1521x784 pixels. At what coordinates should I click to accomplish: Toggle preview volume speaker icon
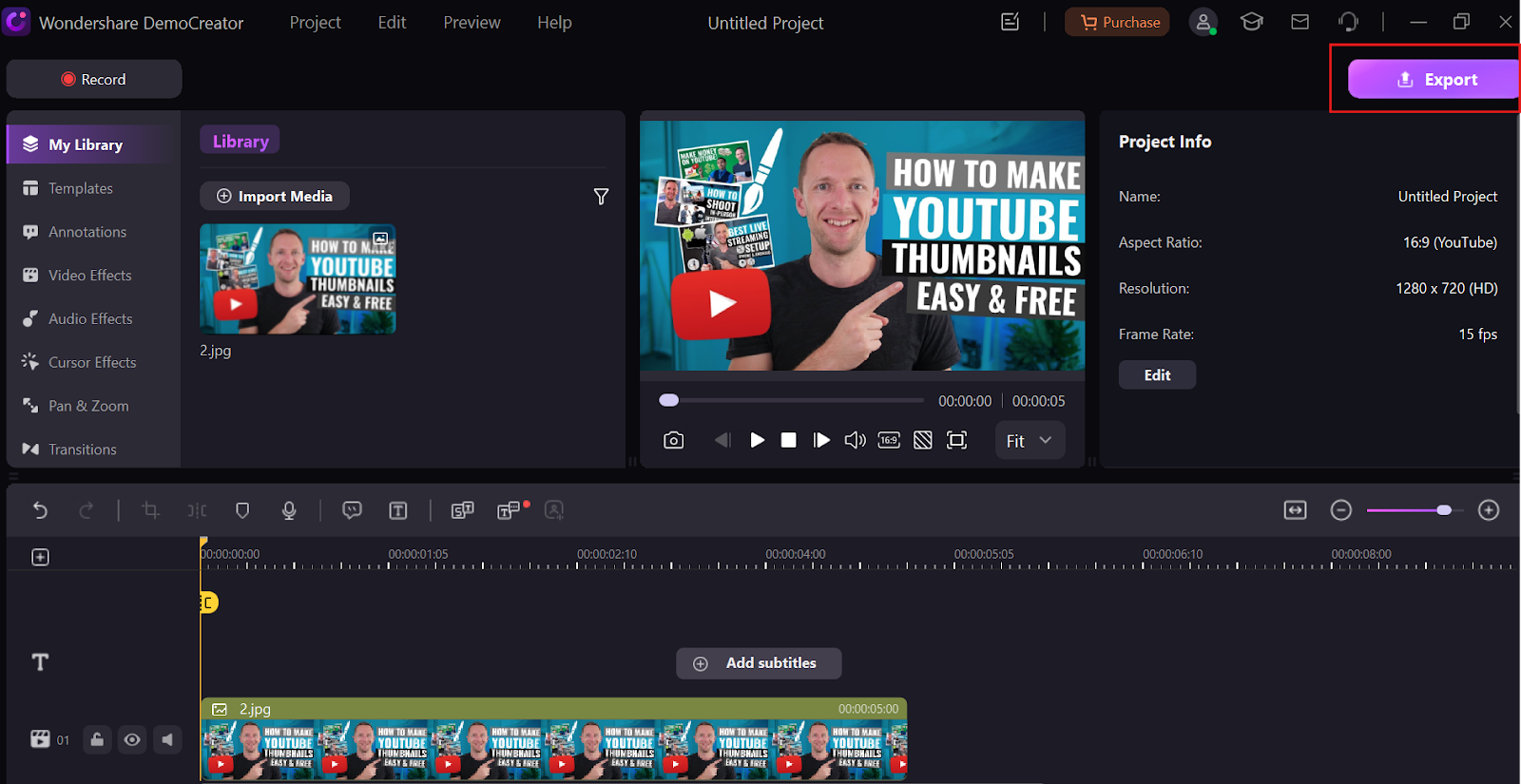pyautogui.click(x=855, y=440)
